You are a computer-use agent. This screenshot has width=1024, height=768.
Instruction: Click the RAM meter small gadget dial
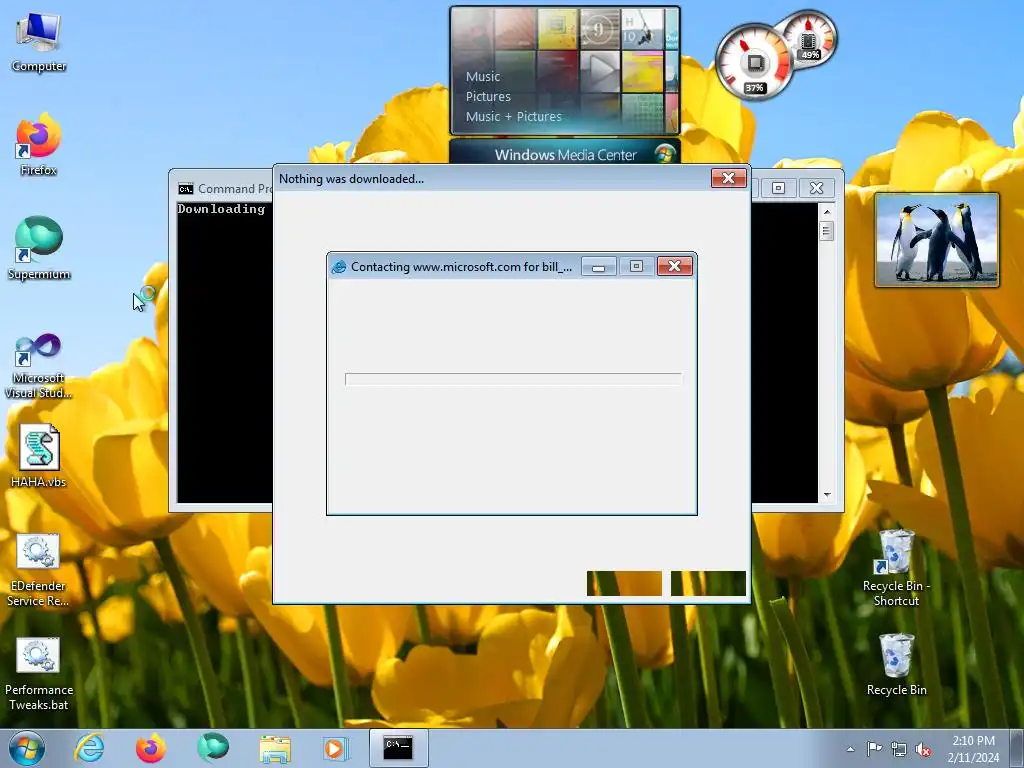click(x=809, y=39)
